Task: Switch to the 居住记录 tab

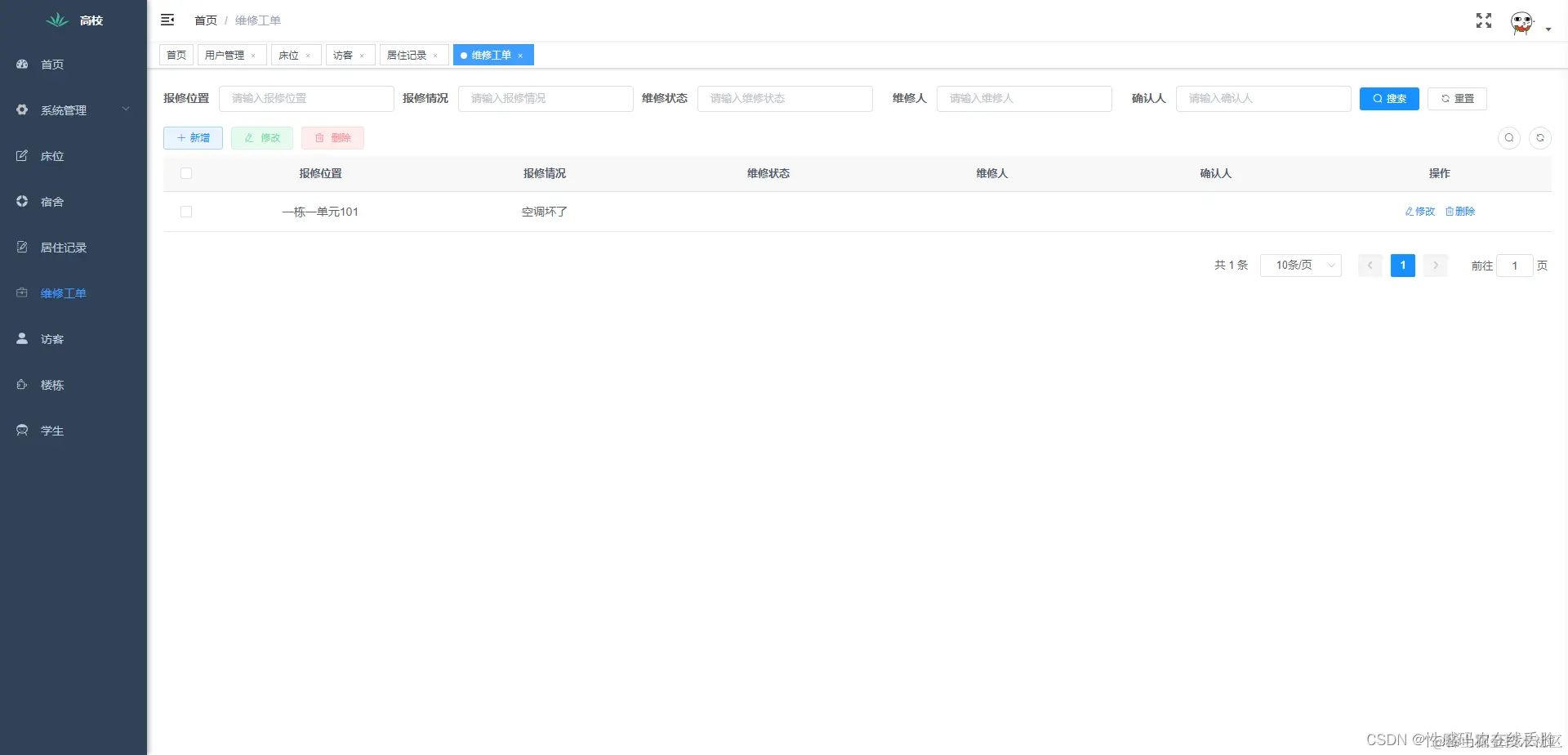Action: tap(408, 55)
